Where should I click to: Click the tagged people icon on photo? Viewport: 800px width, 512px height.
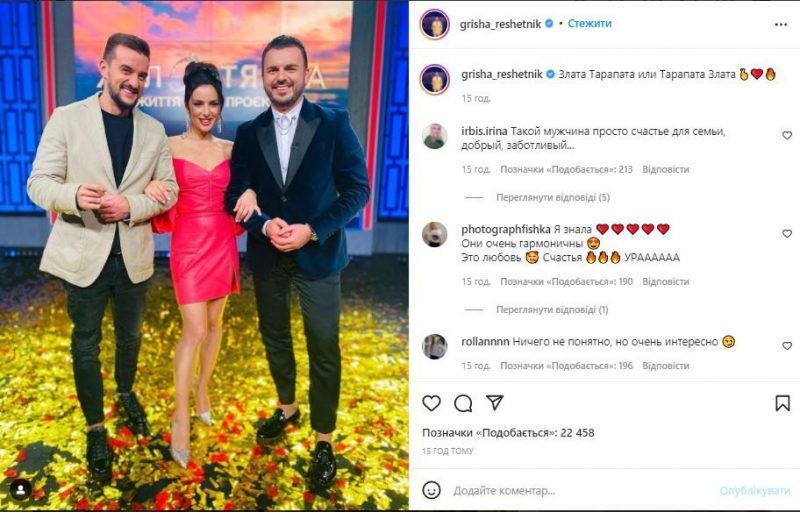(x=20, y=490)
